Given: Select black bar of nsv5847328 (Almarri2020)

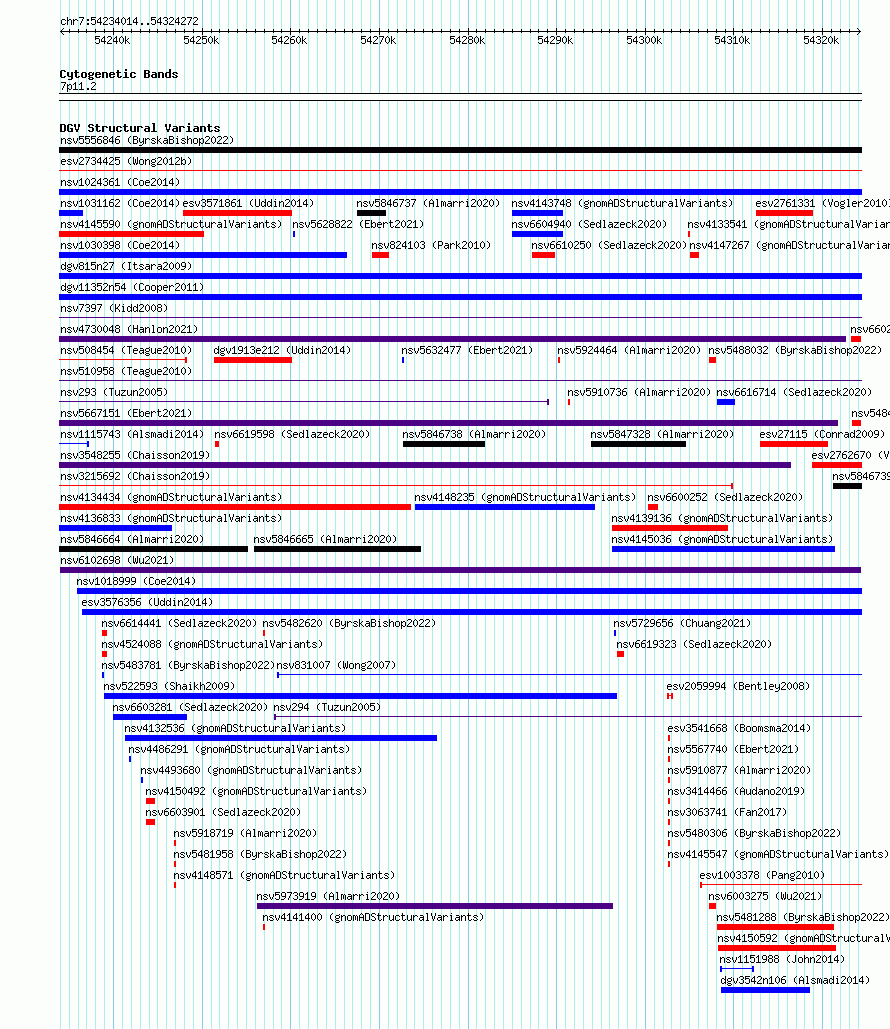Looking at the screenshot, I should [x=638, y=444].
